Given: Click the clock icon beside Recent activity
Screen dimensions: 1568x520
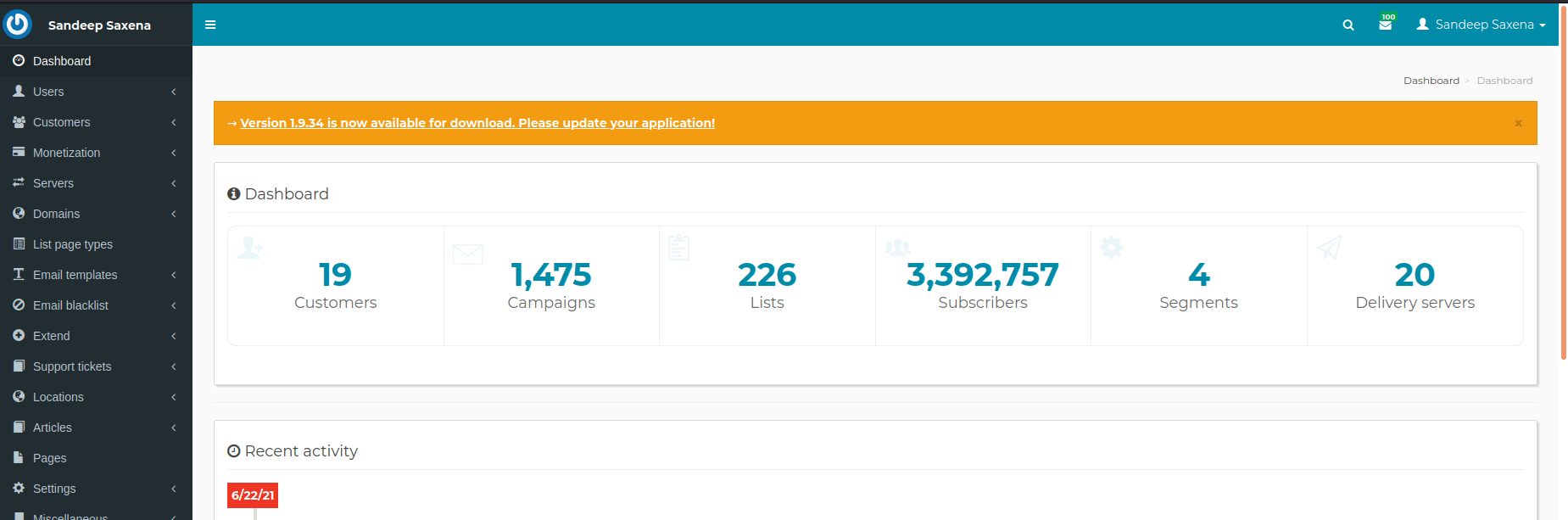Looking at the screenshot, I should [234, 450].
